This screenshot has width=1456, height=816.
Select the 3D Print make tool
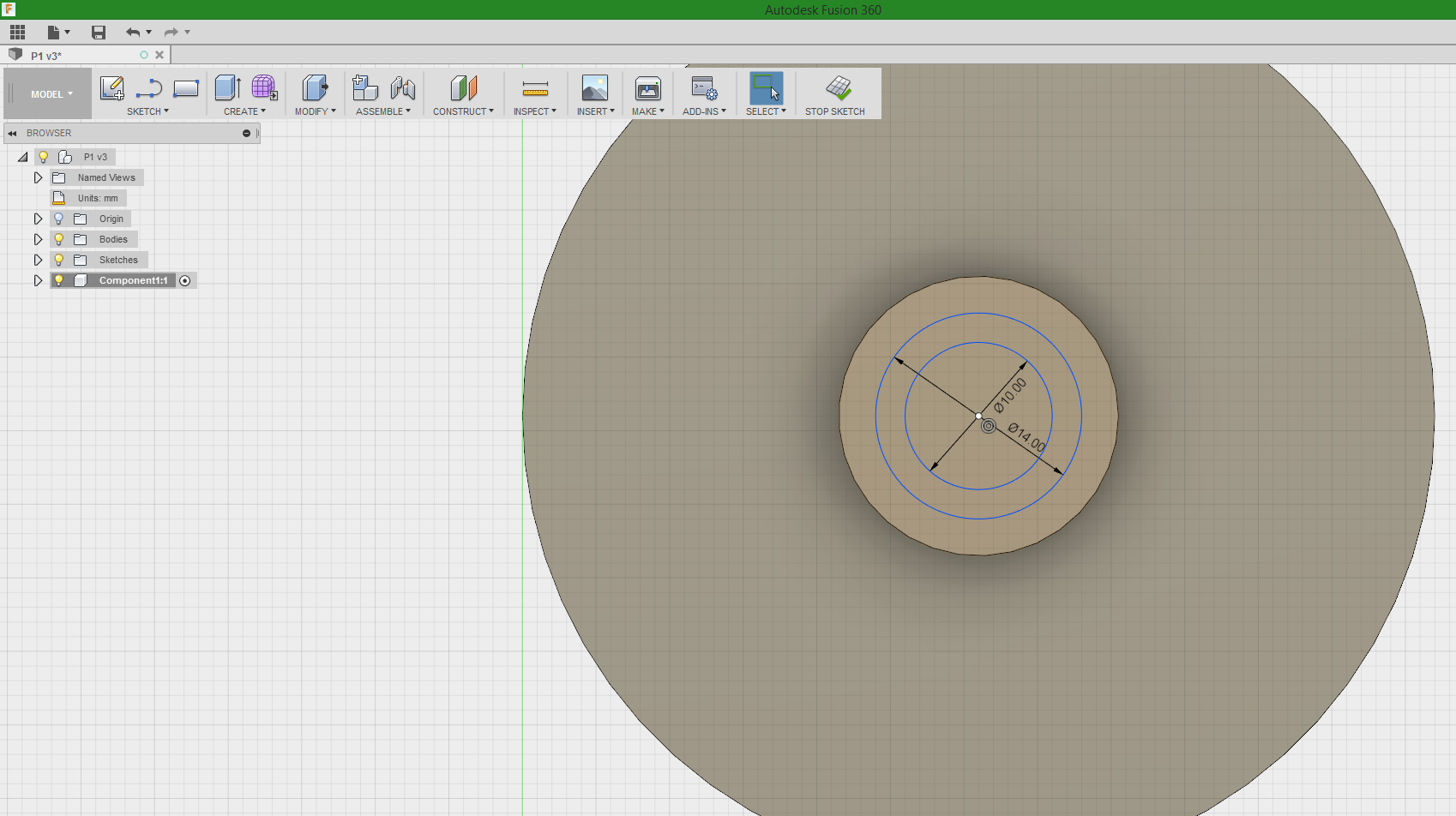(x=648, y=87)
